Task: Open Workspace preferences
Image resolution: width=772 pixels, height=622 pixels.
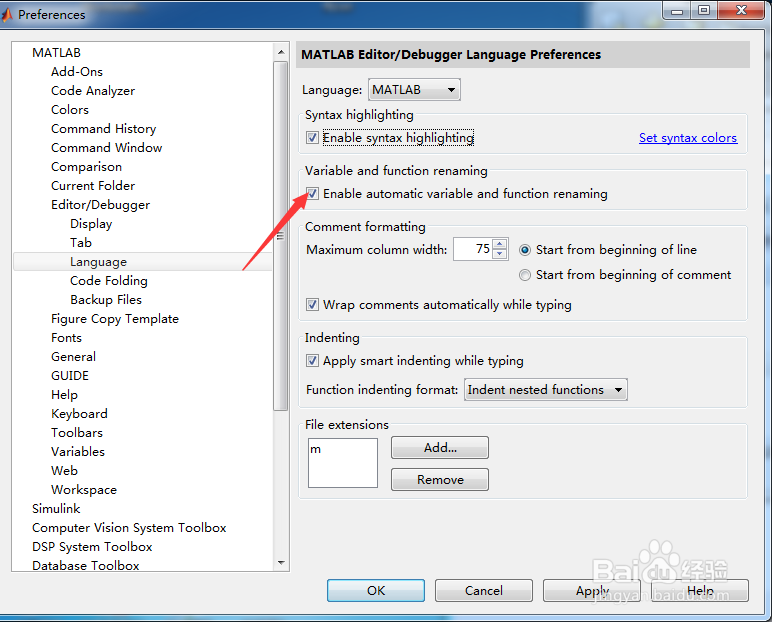Action: 84,490
